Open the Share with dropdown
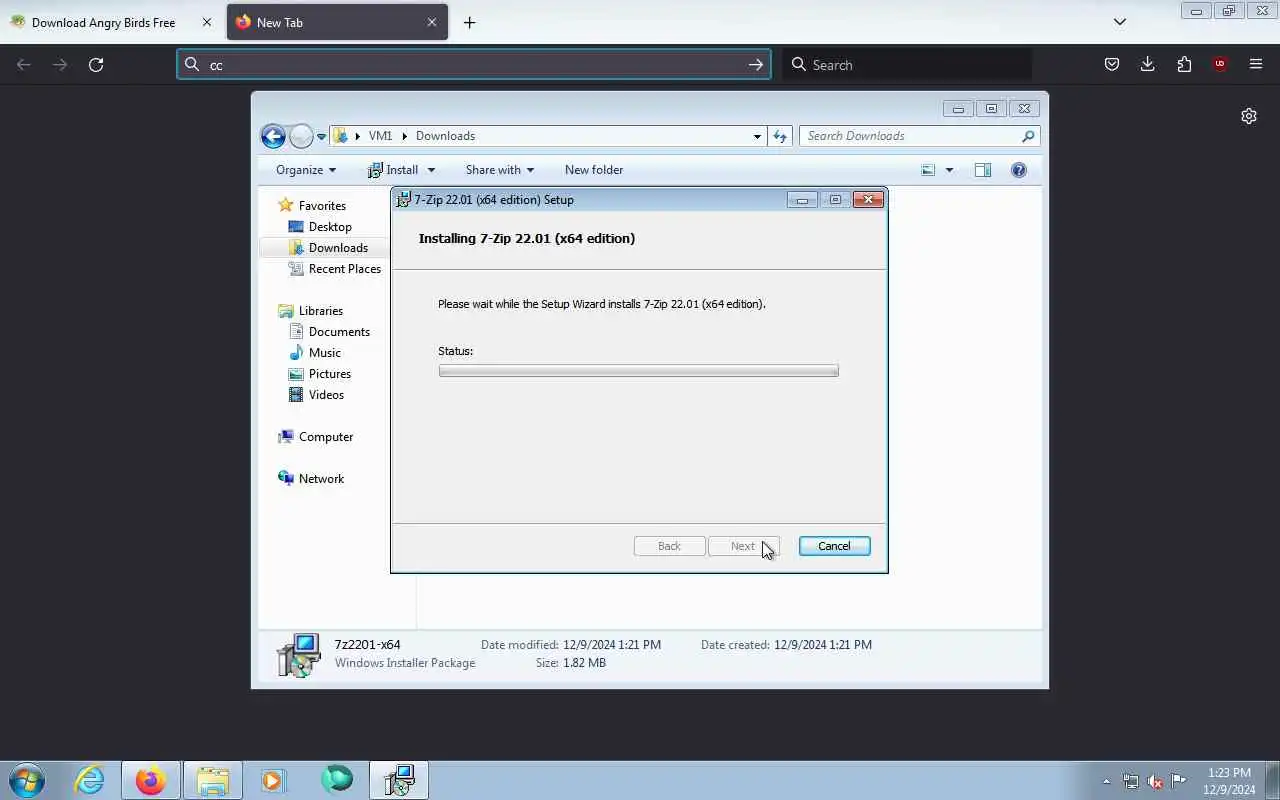The image size is (1280, 800). tap(500, 170)
